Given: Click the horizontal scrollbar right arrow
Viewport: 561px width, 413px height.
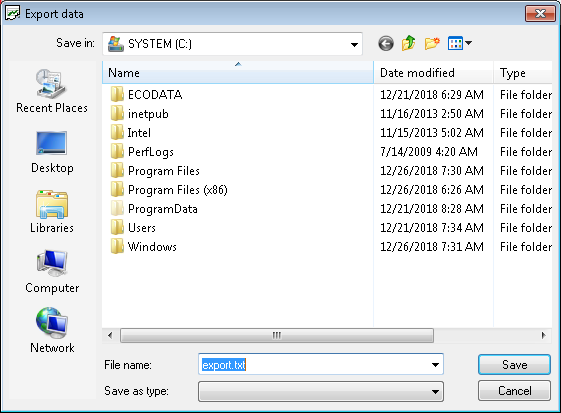Looking at the screenshot, I should 543,335.
